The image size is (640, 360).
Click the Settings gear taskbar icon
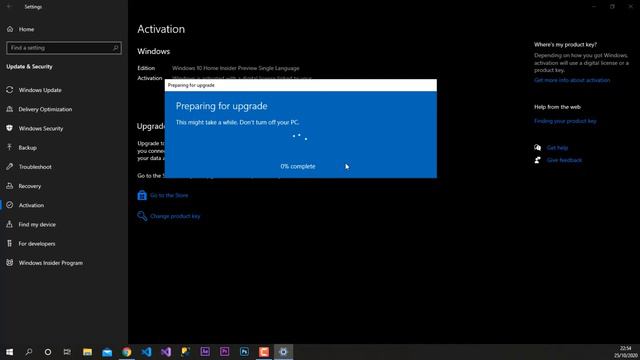[283, 352]
